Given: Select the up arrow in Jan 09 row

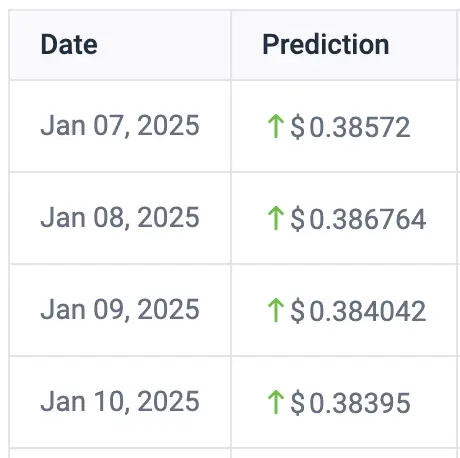Looking at the screenshot, I should pos(276,310).
